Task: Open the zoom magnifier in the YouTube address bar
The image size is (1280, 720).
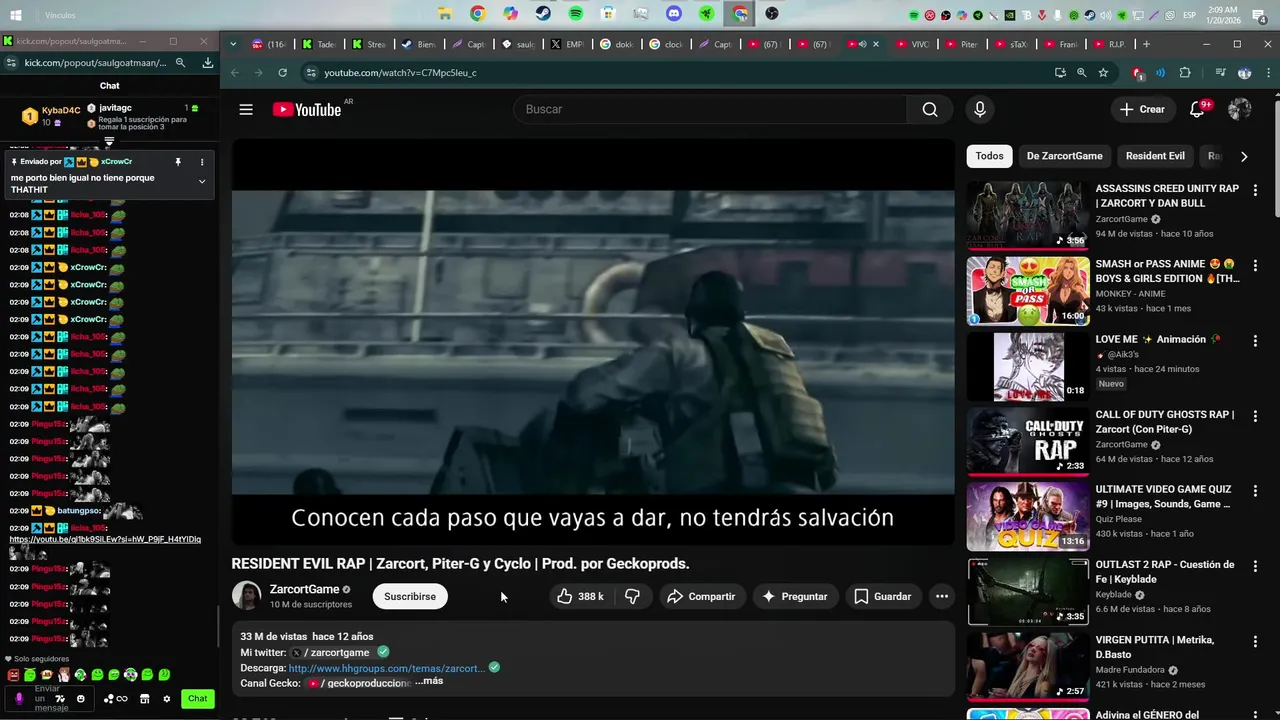Action: [x=1081, y=73]
